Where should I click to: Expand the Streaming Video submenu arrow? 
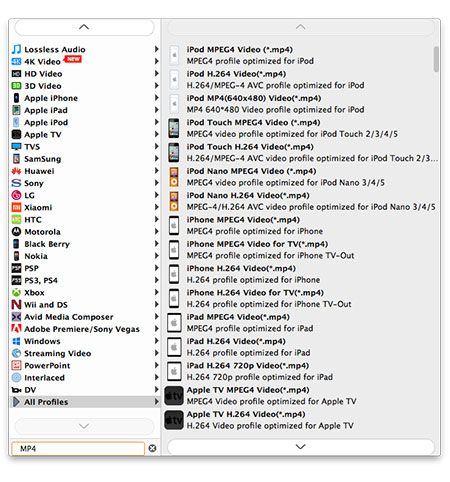point(156,353)
